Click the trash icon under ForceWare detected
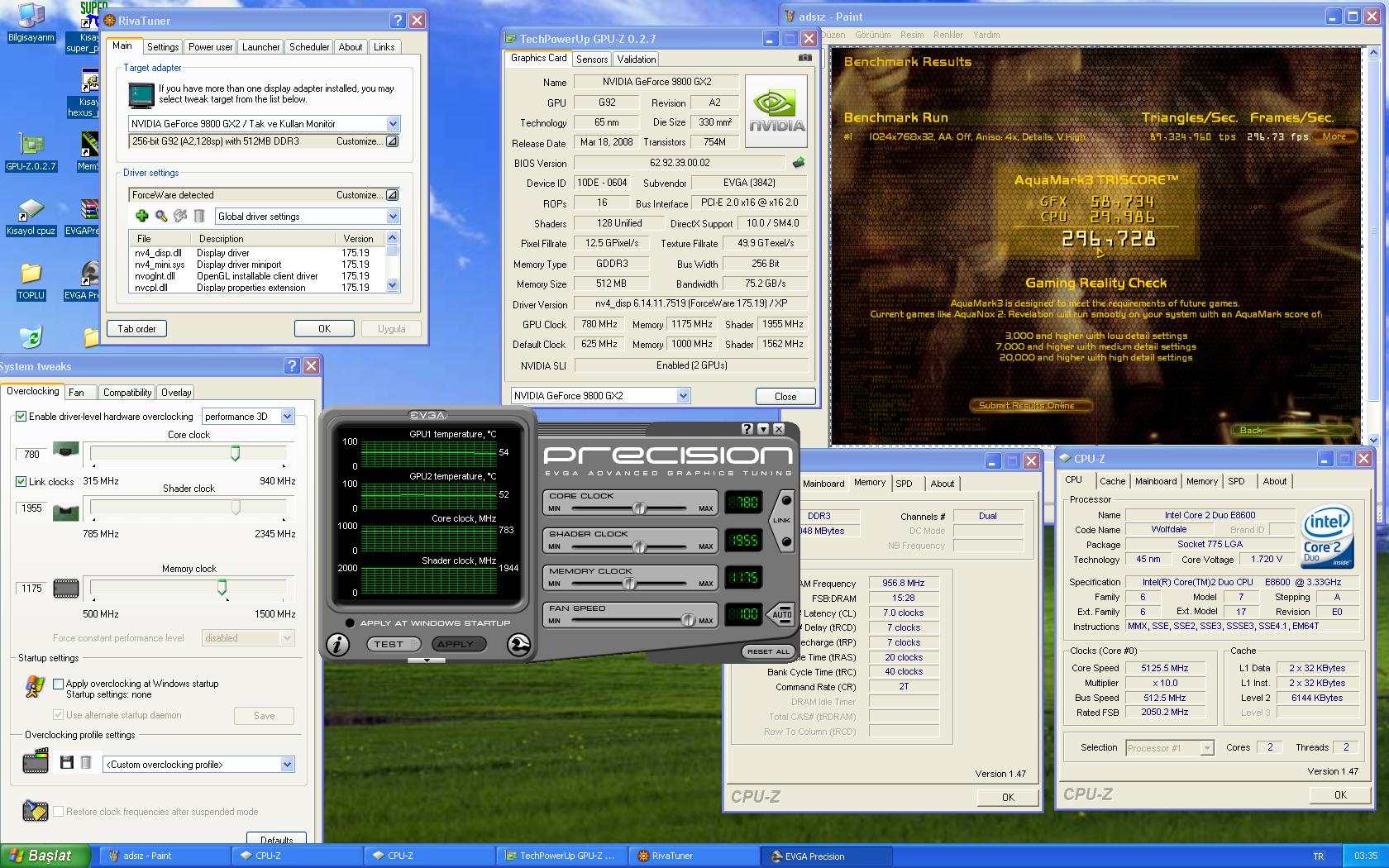The height and width of the screenshot is (868, 1389). tap(198, 216)
